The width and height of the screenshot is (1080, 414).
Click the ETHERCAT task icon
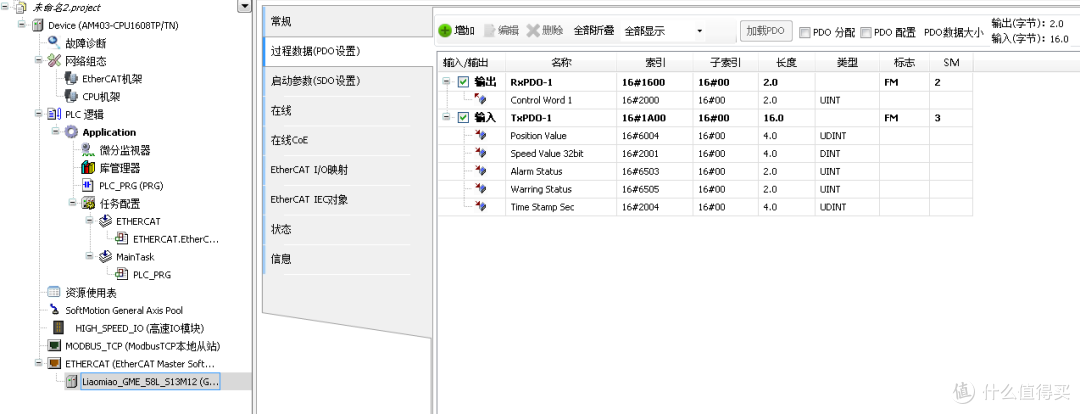click(105, 221)
